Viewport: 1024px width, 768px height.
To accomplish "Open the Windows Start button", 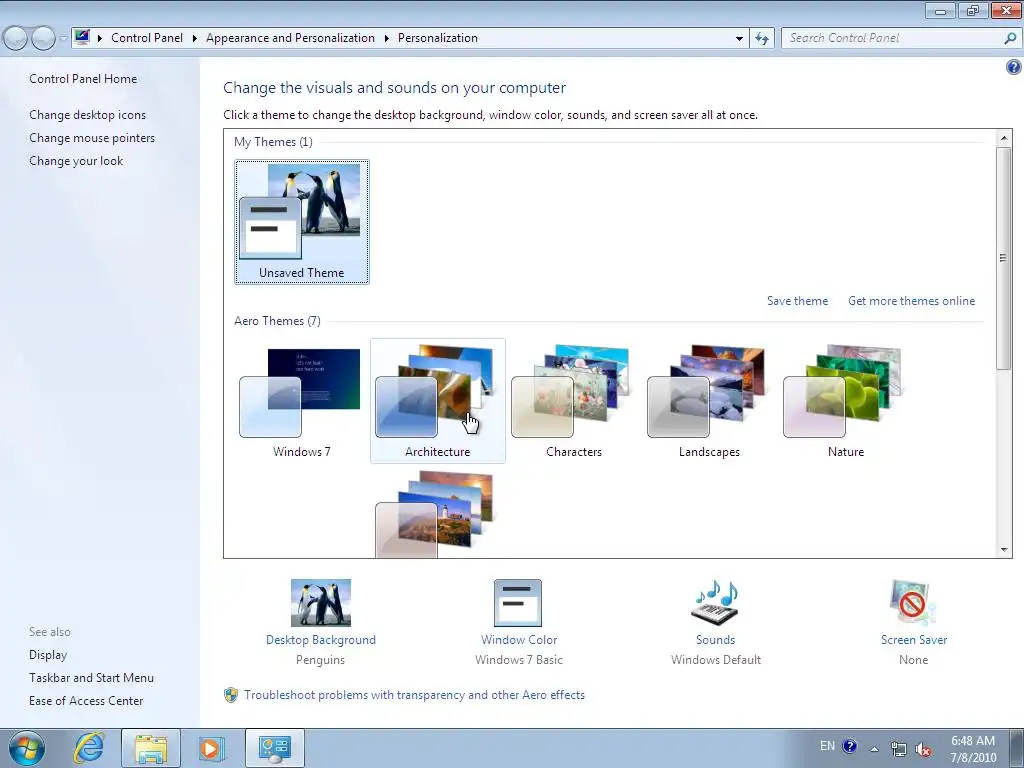I will [x=27, y=748].
